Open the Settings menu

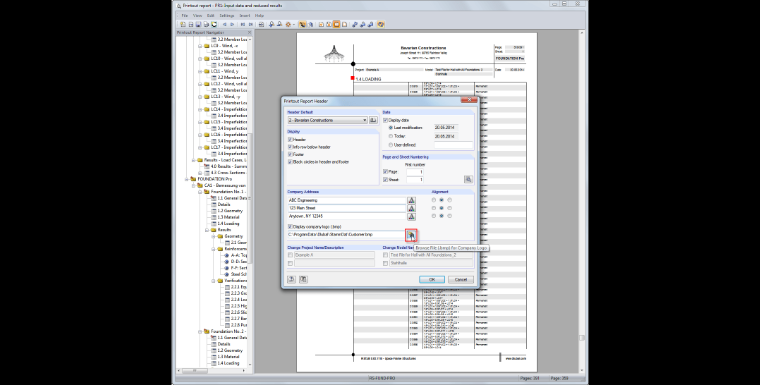tap(226, 16)
